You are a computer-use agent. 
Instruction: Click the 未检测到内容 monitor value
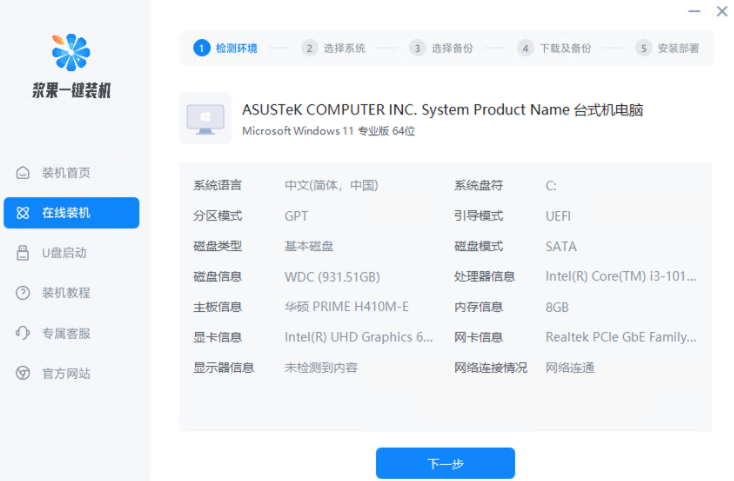[321, 368]
